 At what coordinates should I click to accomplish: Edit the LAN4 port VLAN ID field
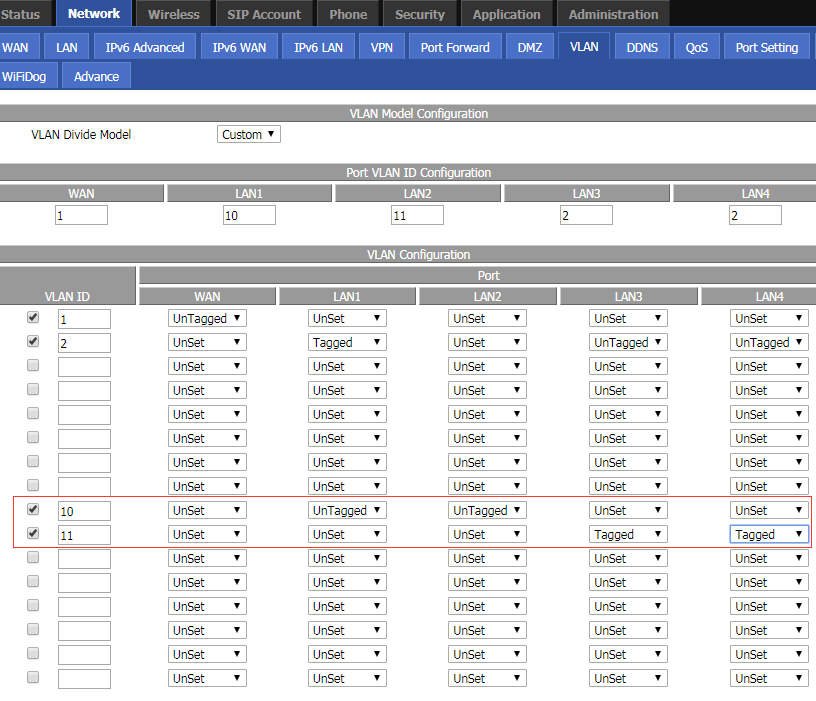click(x=755, y=215)
